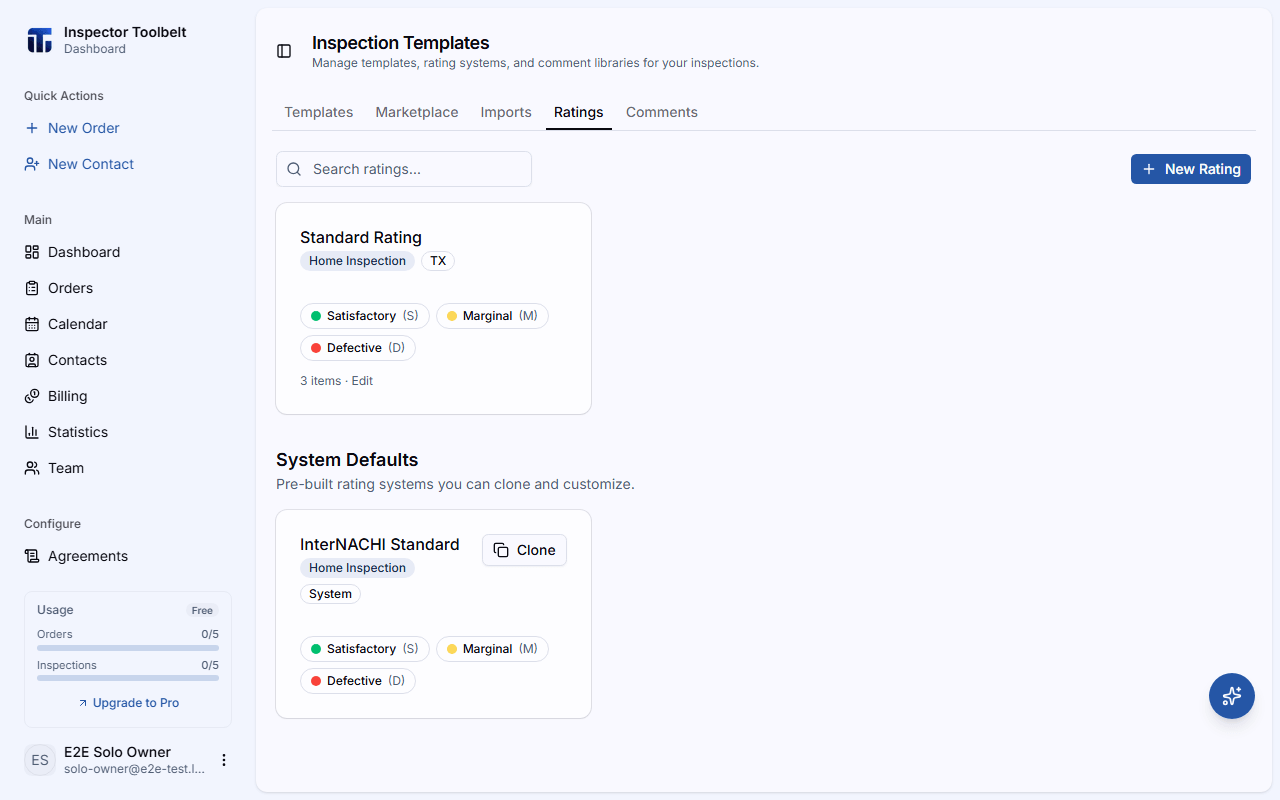View Statistics in the sidebar

[x=128, y=432]
